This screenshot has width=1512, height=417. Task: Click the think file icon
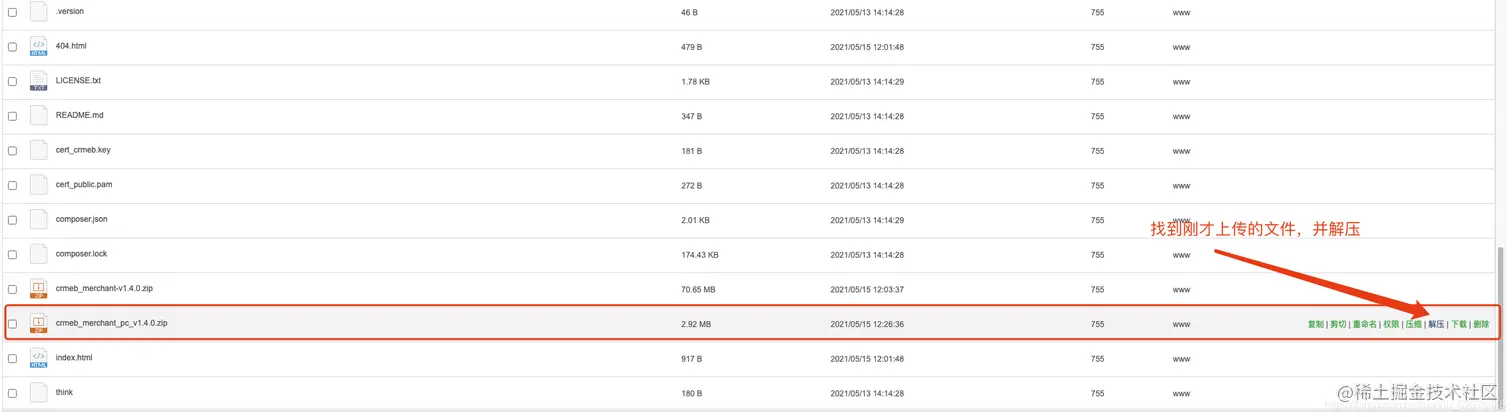click(x=39, y=393)
